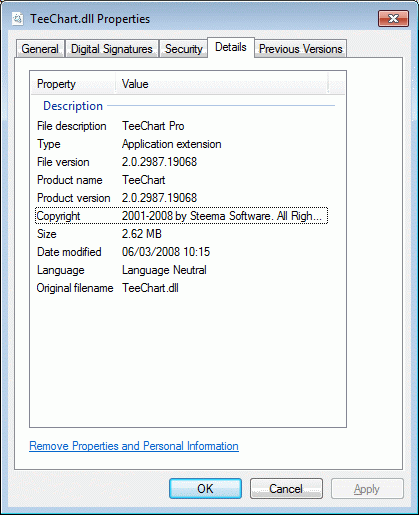Confirm with the OK button
The image size is (419, 515).
[205, 489]
